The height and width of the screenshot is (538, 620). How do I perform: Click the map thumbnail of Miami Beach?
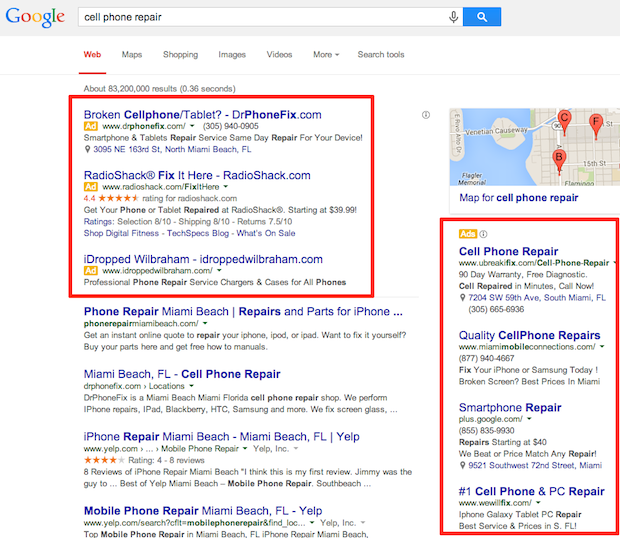(530, 147)
